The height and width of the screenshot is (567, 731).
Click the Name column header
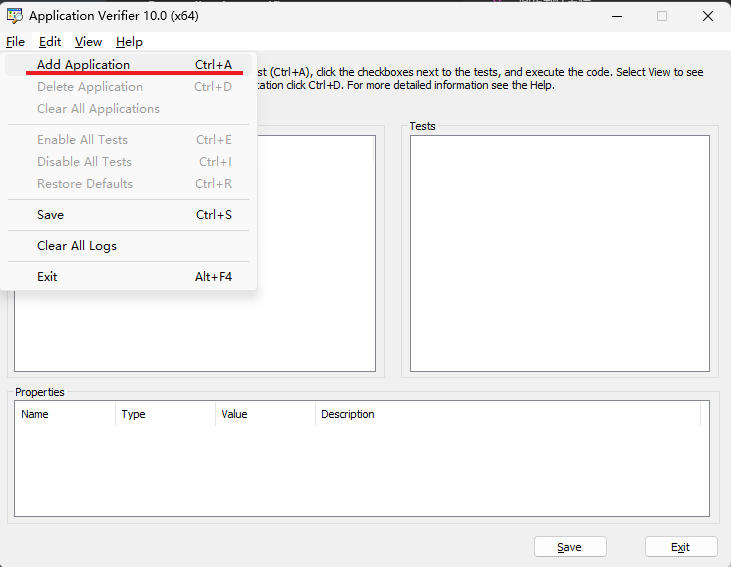[x=65, y=414]
